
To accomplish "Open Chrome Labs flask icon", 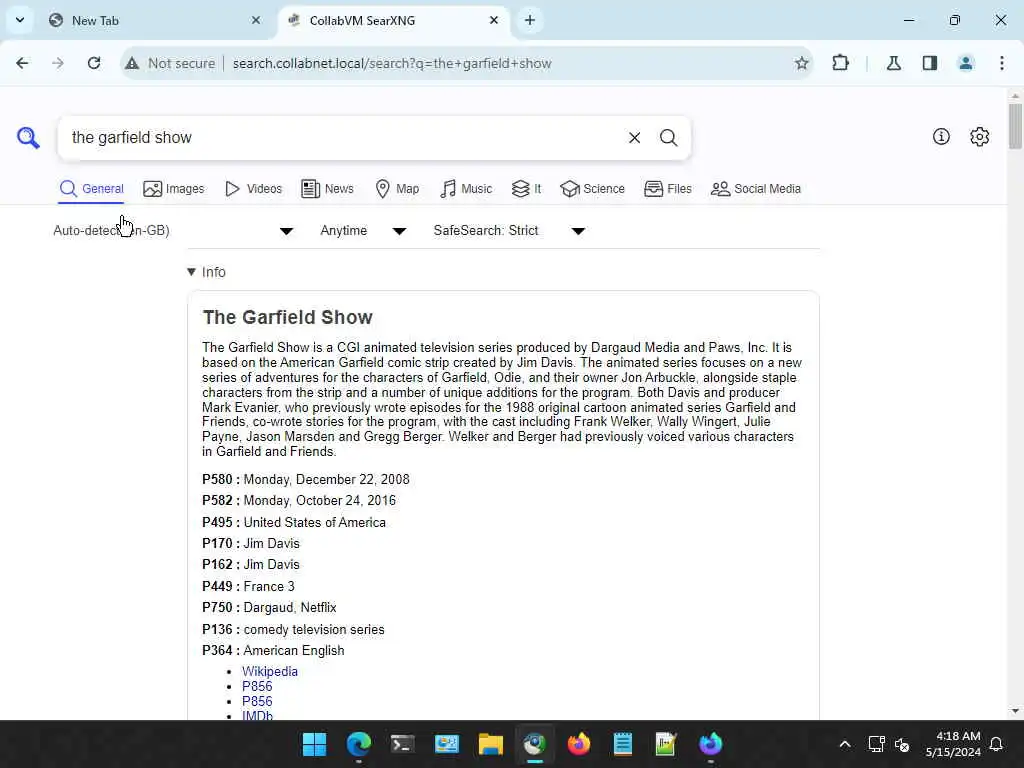I will point(893,63).
